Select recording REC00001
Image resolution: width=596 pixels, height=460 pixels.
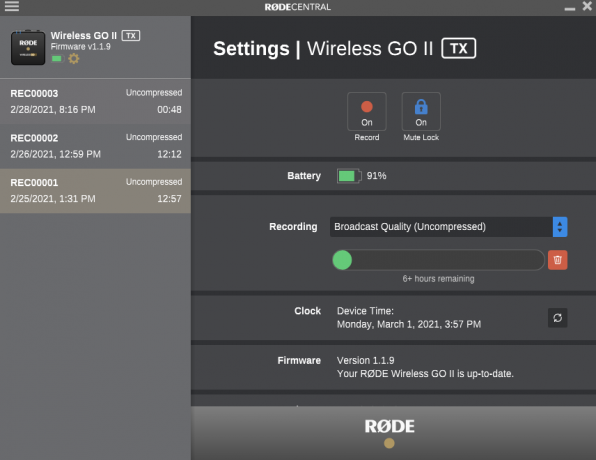[95, 191]
